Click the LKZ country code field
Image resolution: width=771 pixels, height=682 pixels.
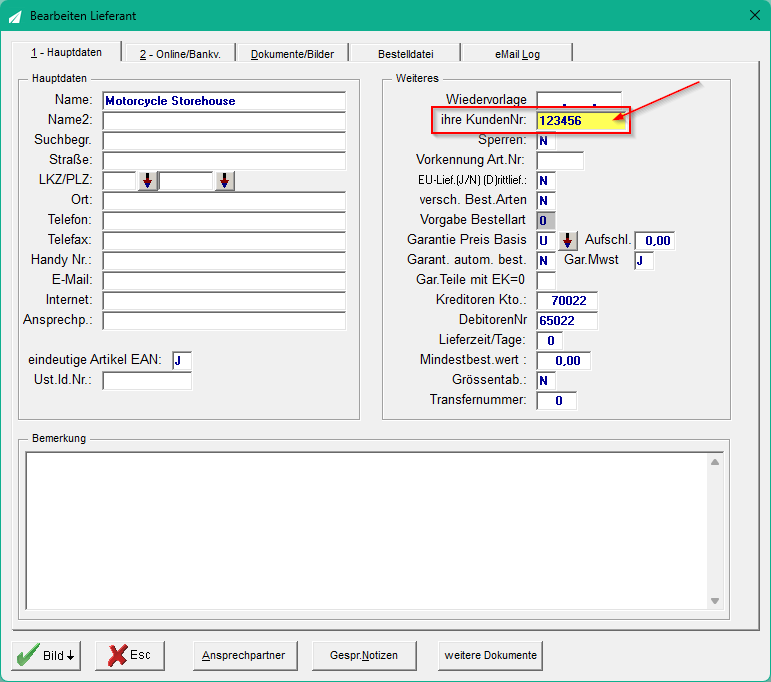[x=119, y=181]
